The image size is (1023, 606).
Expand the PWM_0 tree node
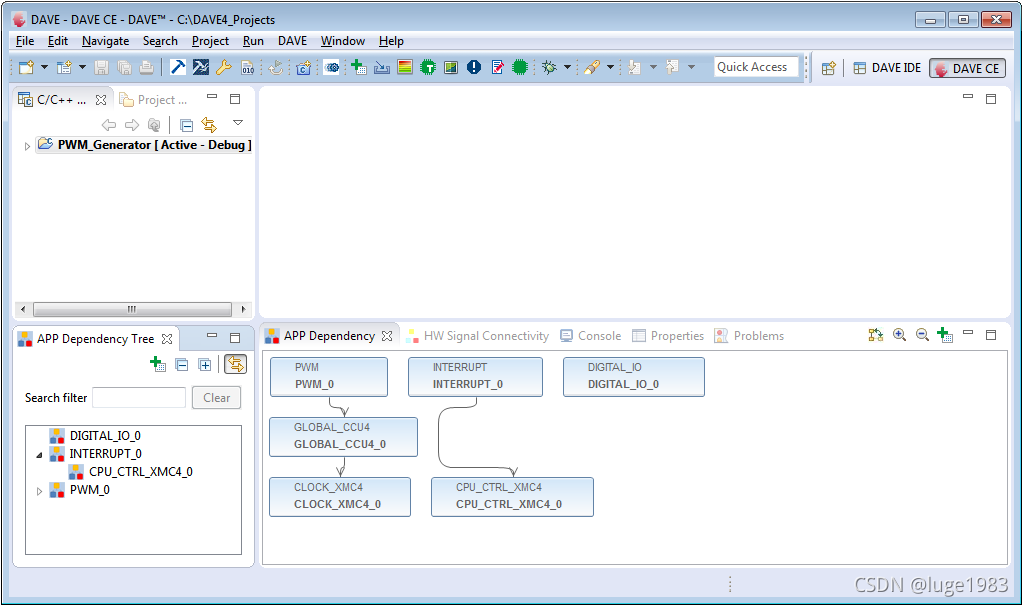pyautogui.click(x=39, y=491)
